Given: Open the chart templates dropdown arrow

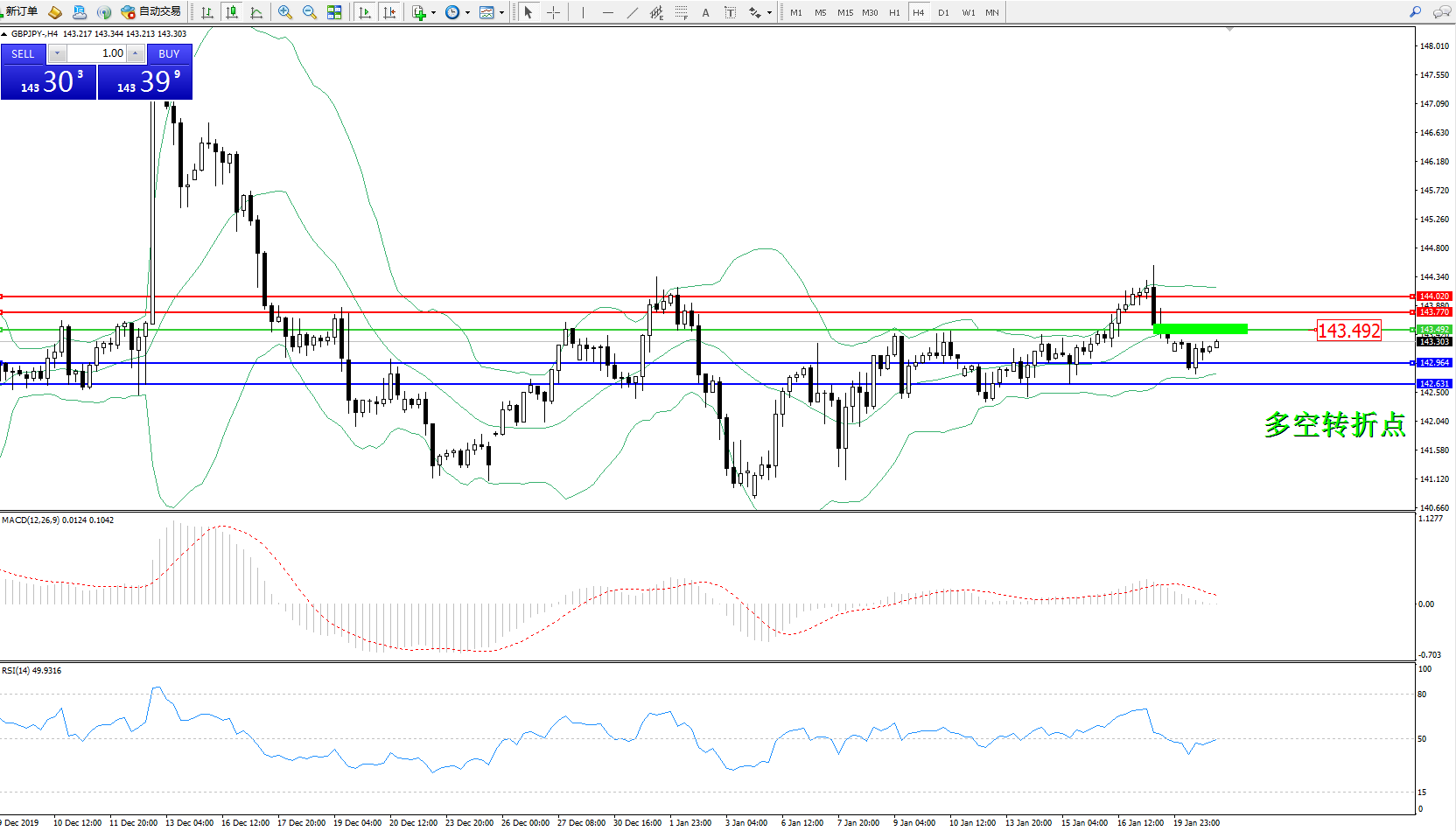Looking at the screenshot, I should 501,12.
